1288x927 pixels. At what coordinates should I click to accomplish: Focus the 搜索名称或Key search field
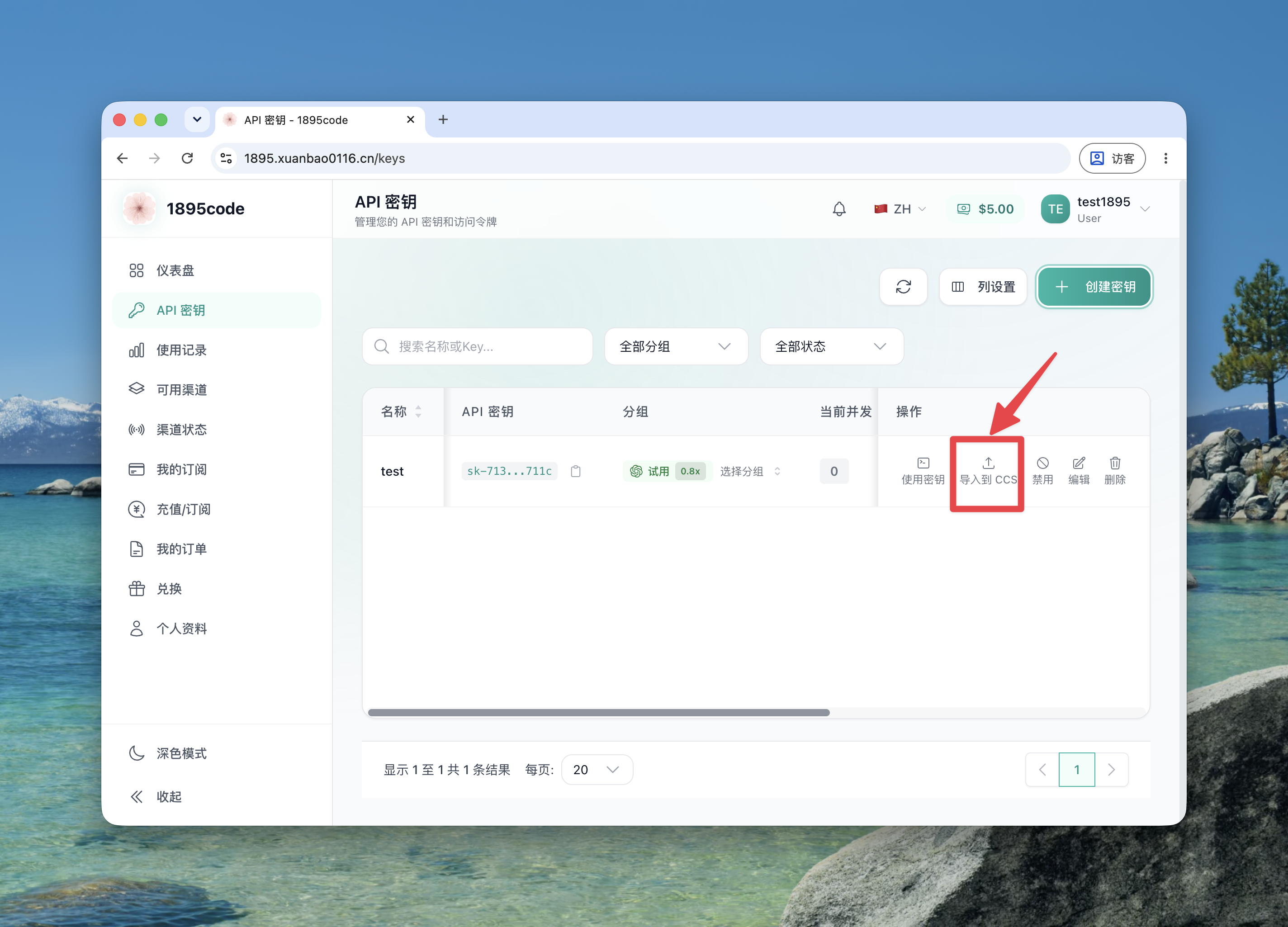(x=477, y=346)
